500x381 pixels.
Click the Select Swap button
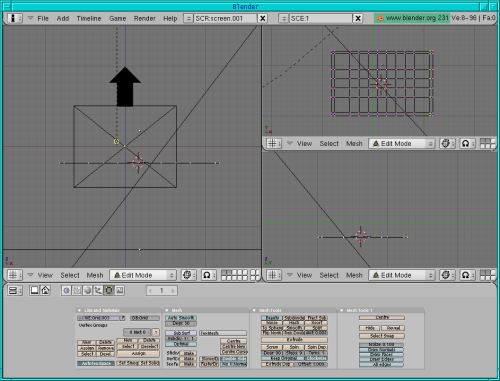coord(382,336)
